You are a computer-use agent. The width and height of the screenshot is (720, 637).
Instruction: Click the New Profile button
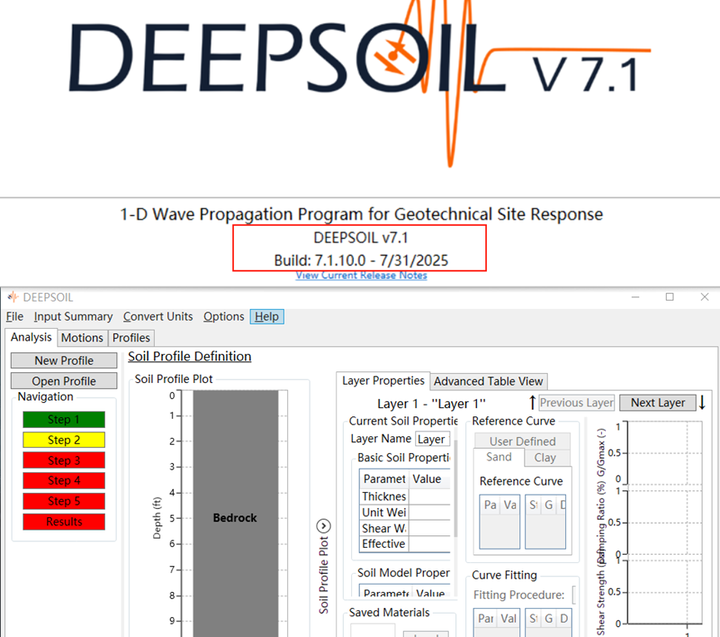(64, 361)
